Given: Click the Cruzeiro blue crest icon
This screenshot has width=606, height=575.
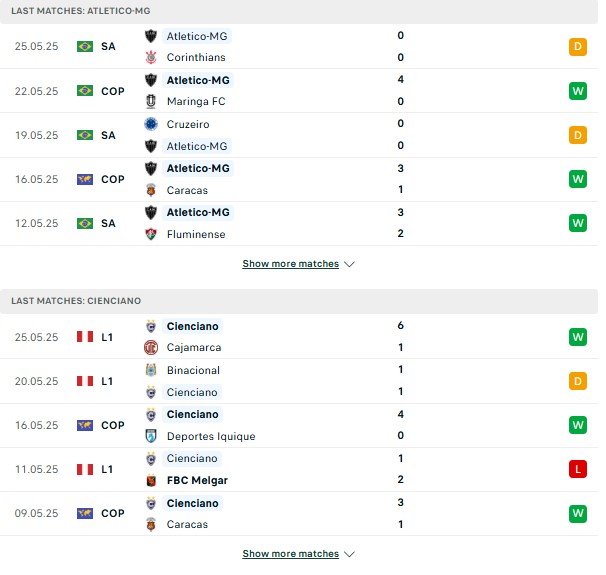Looking at the screenshot, I should (x=151, y=124).
